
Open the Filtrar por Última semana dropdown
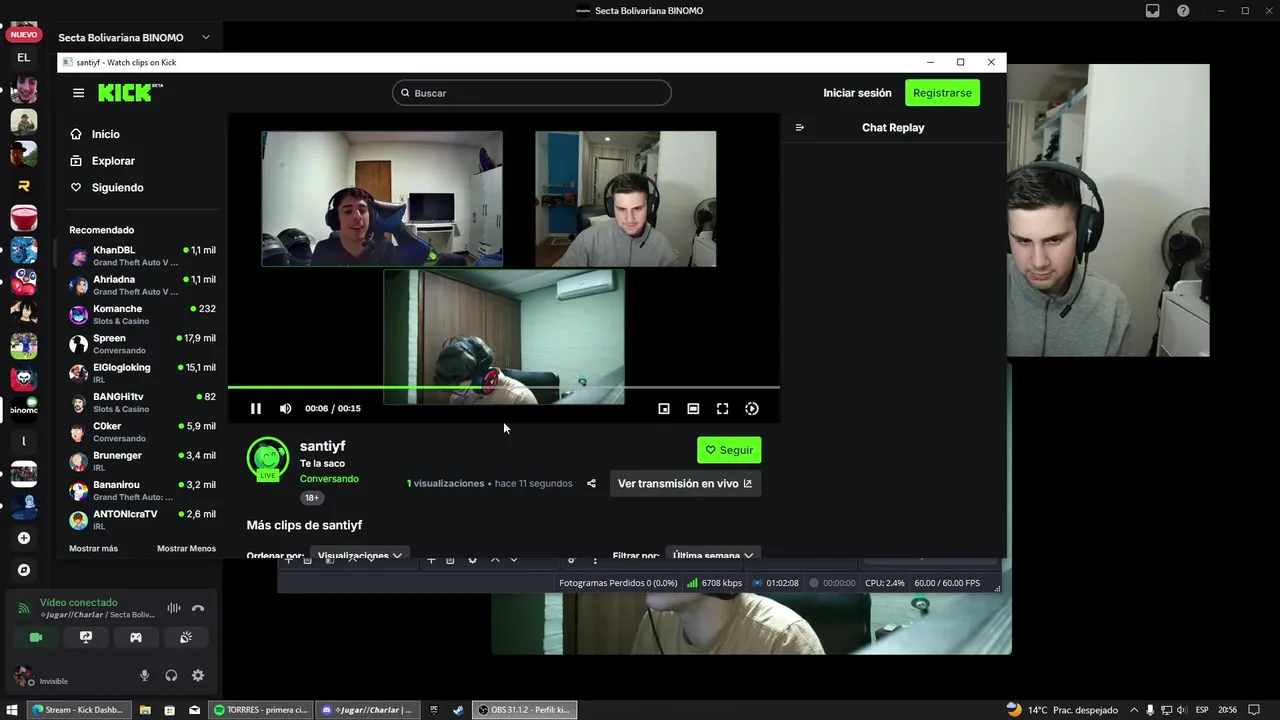[713, 555]
